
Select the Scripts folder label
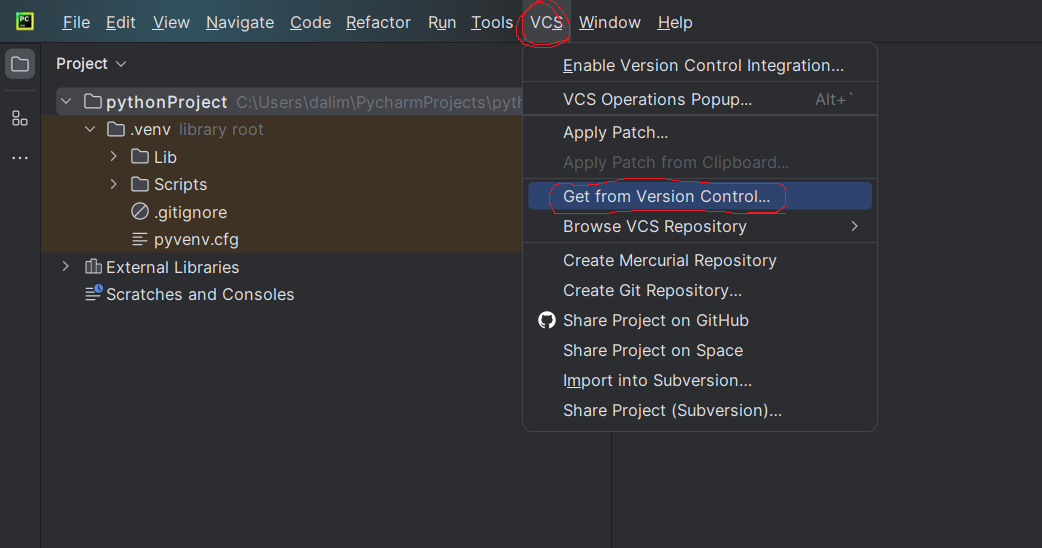pos(181,185)
